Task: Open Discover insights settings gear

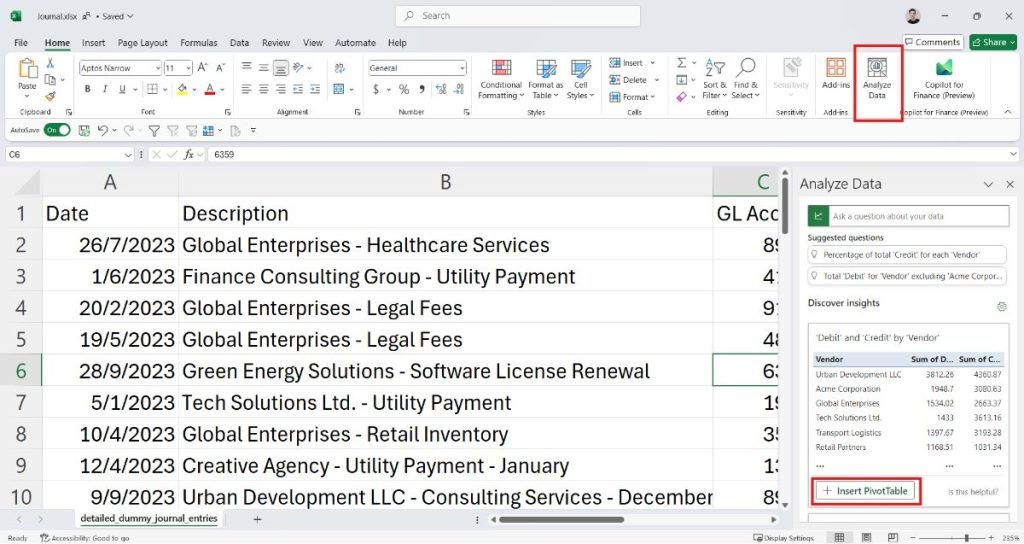Action: (x=1001, y=306)
